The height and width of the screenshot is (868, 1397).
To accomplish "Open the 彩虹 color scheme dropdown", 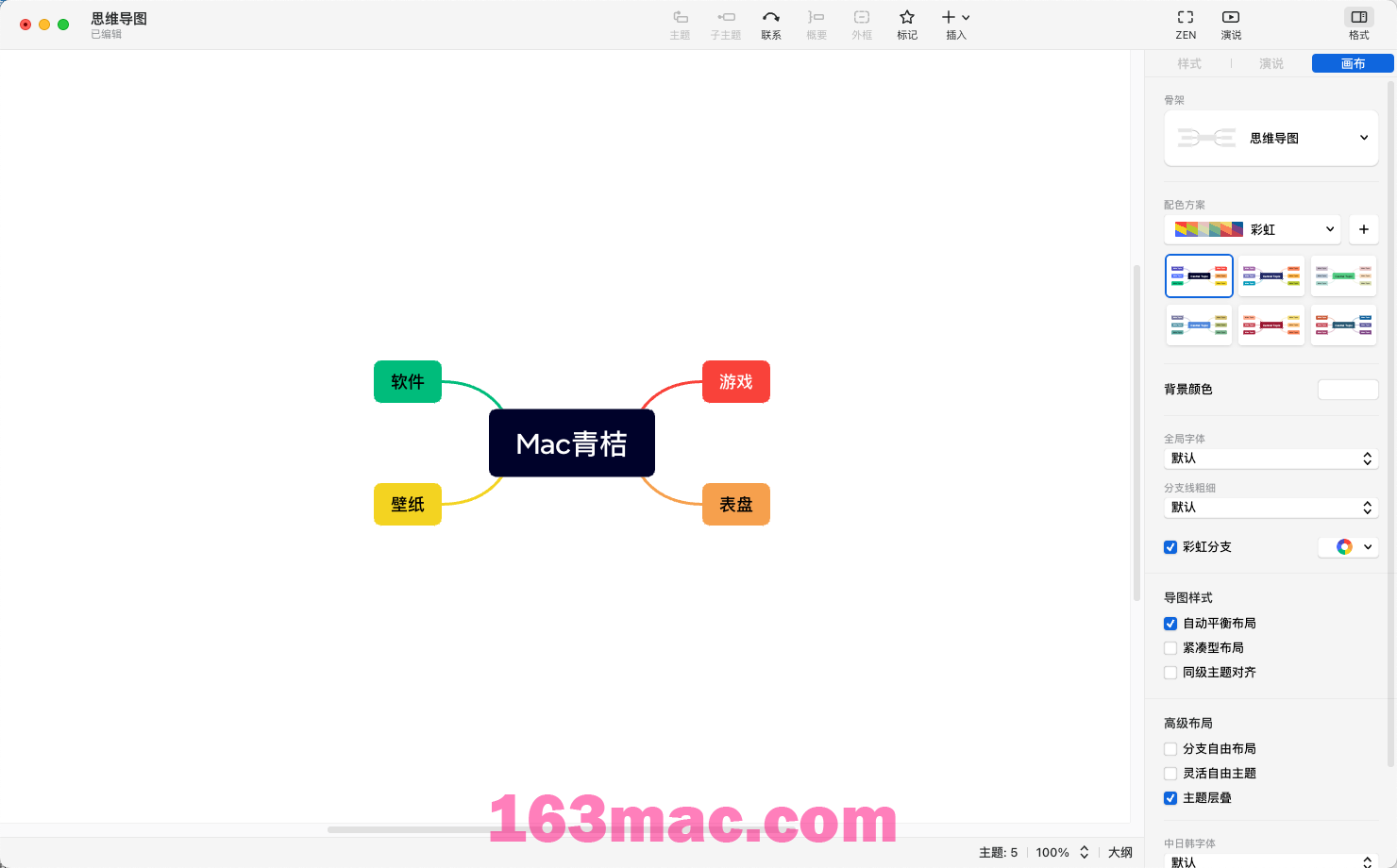I will 1253,229.
